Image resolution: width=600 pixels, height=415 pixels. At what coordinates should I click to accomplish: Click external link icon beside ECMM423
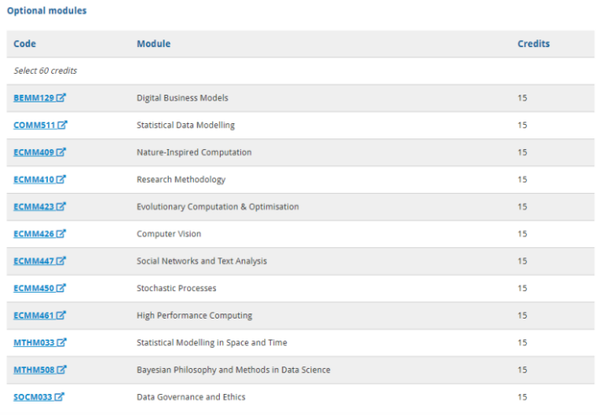(x=61, y=206)
